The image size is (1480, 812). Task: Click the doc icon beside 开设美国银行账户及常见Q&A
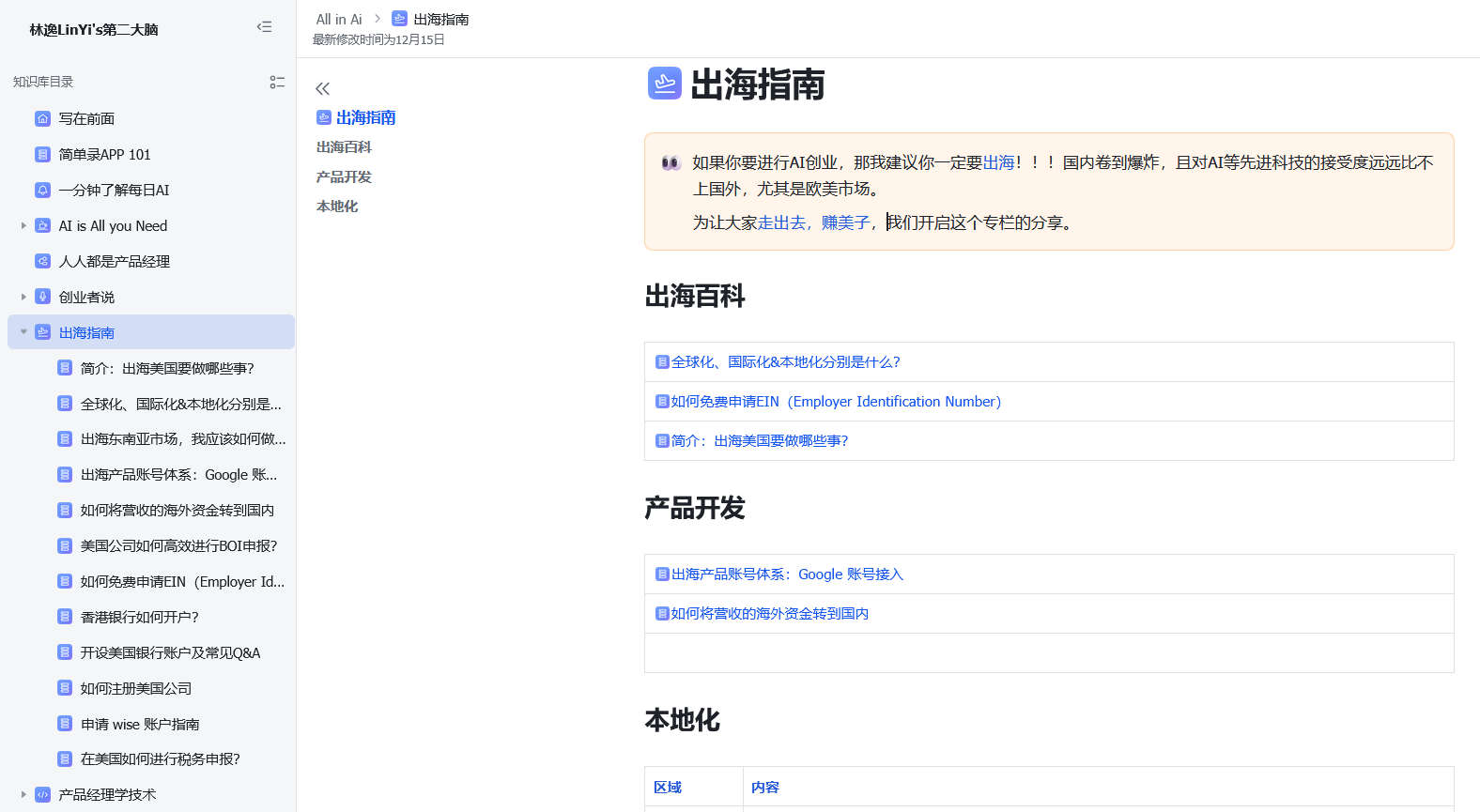pos(65,652)
